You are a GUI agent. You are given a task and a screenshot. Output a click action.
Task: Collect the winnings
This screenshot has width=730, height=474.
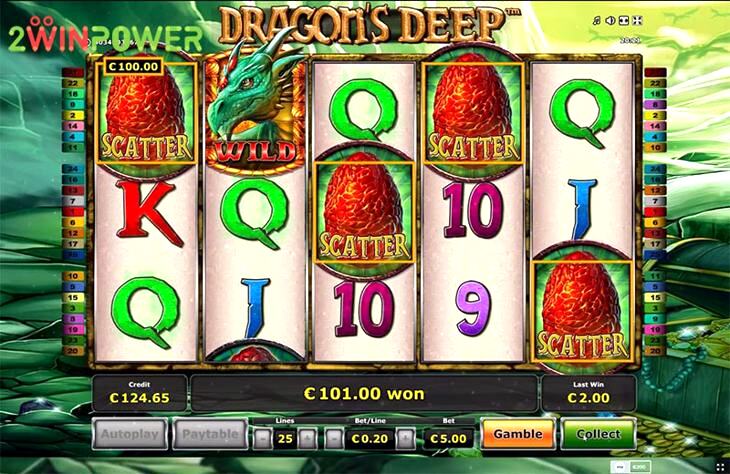pos(598,434)
